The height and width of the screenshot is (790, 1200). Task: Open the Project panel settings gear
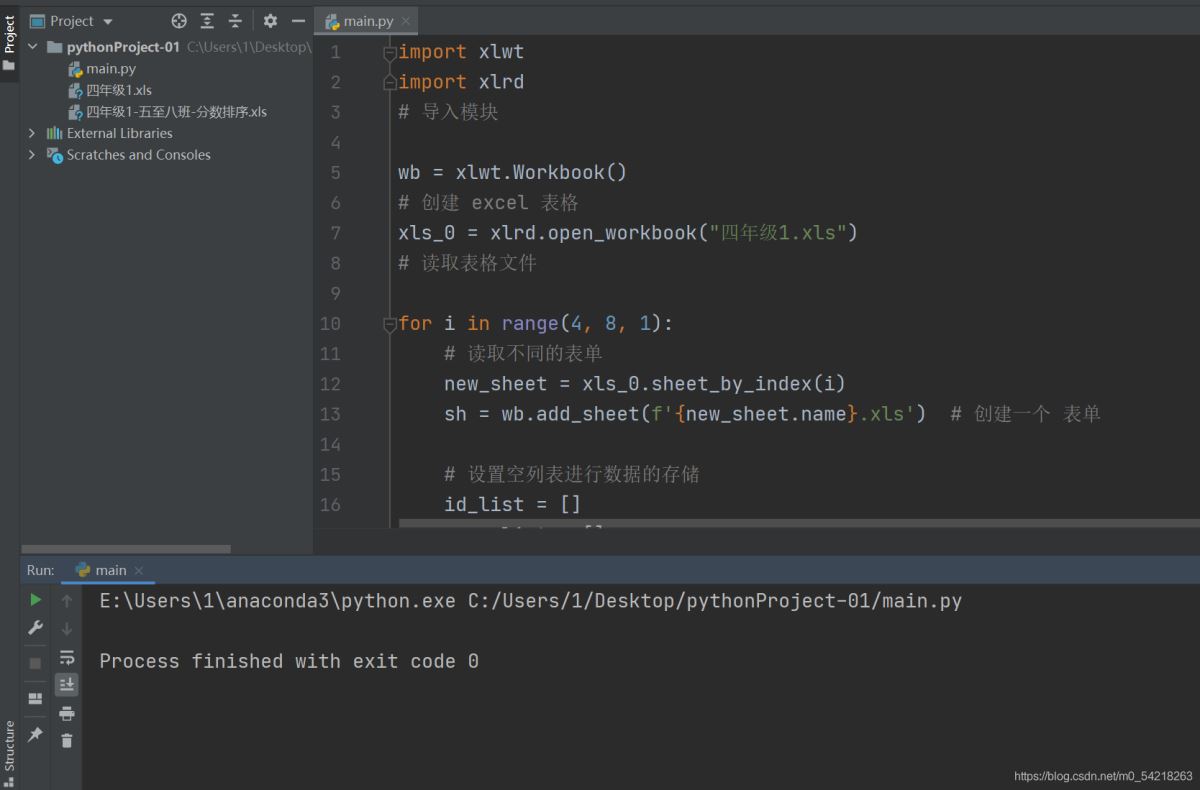(270, 20)
